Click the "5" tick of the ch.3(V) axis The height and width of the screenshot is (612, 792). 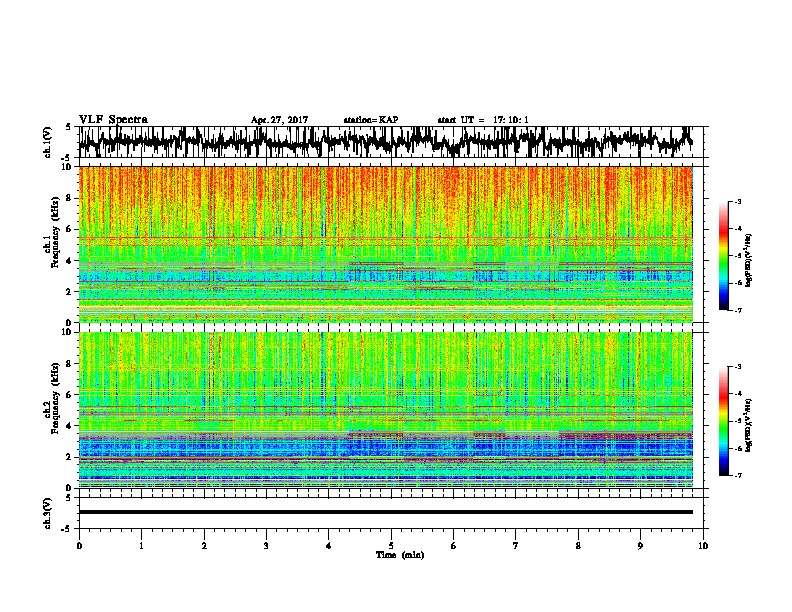click(x=68, y=498)
